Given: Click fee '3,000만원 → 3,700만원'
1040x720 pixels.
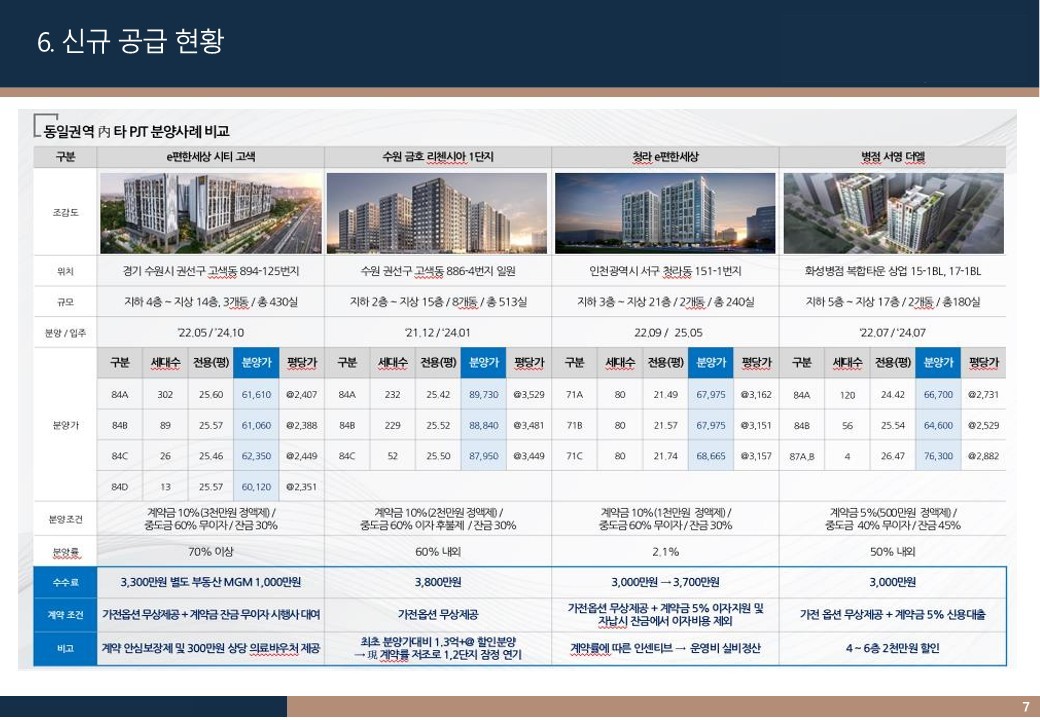Looking at the screenshot, I should (665, 582).
